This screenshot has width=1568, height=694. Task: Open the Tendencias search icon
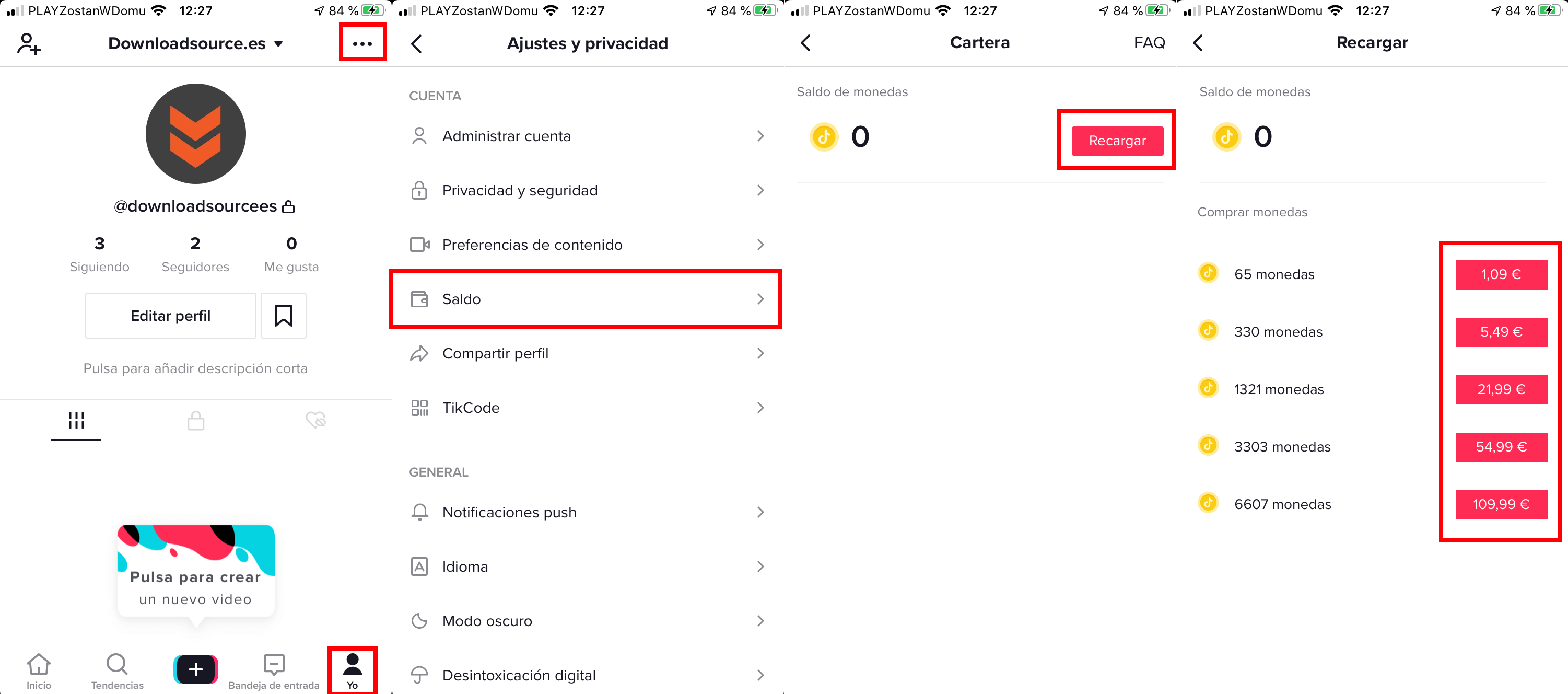click(117, 672)
